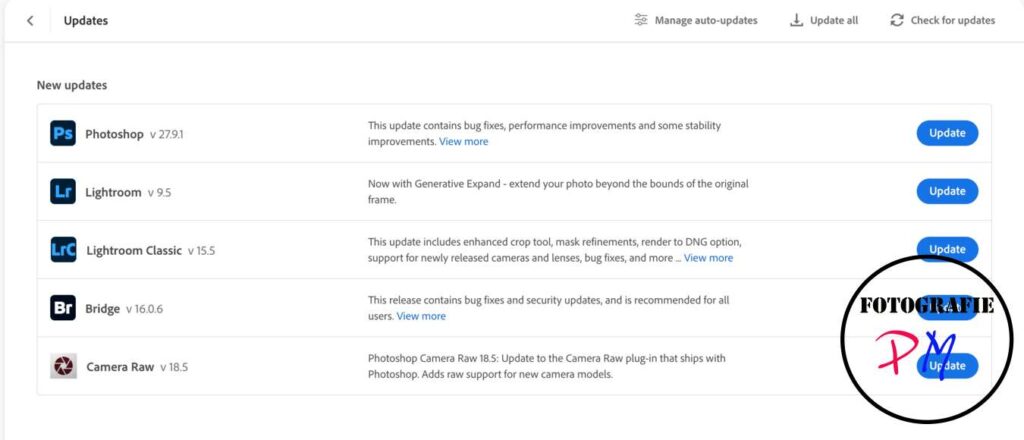Image resolution: width=1024 pixels, height=440 pixels.
Task: Click the version label v 27.9.1
Action: [x=167, y=134]
